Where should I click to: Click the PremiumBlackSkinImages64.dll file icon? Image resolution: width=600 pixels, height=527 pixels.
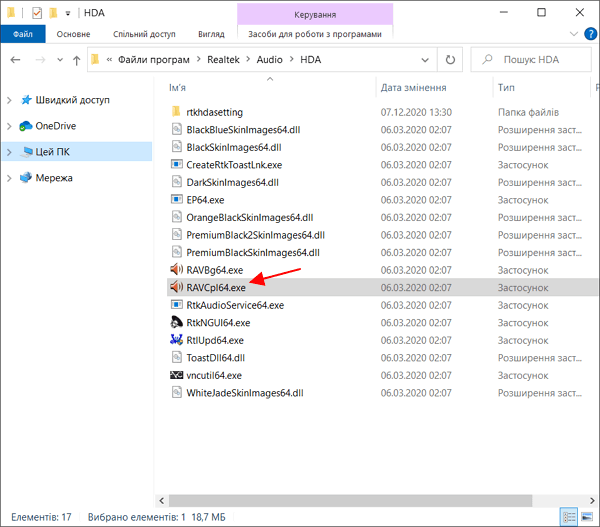click(x=176, y=252)
